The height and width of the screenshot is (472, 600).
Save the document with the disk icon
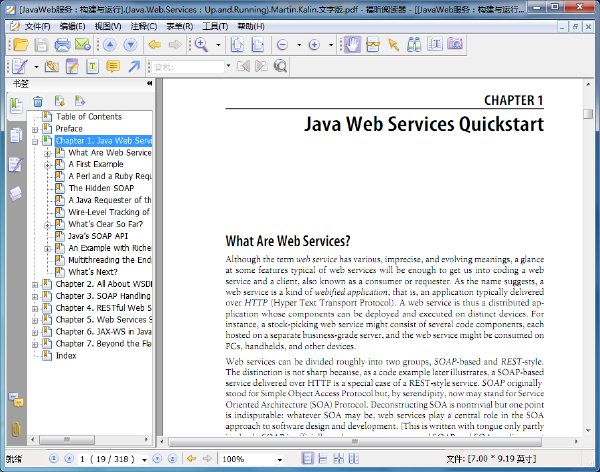coord(41,45)
